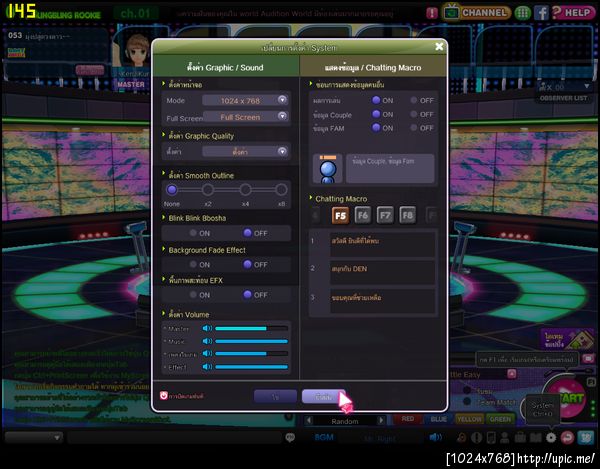
Task: Choose the BLUE team button
Action: 439,419
